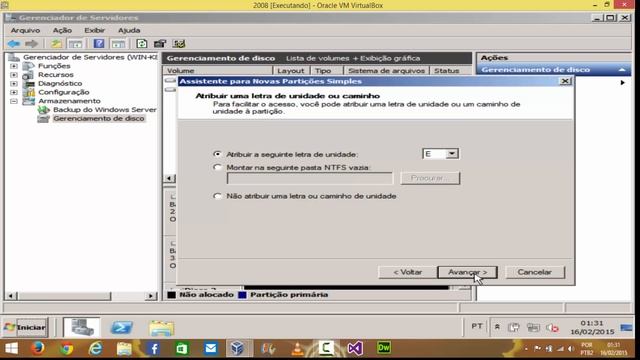Click the Show/Hide action pane icon

tap(118, 44)
